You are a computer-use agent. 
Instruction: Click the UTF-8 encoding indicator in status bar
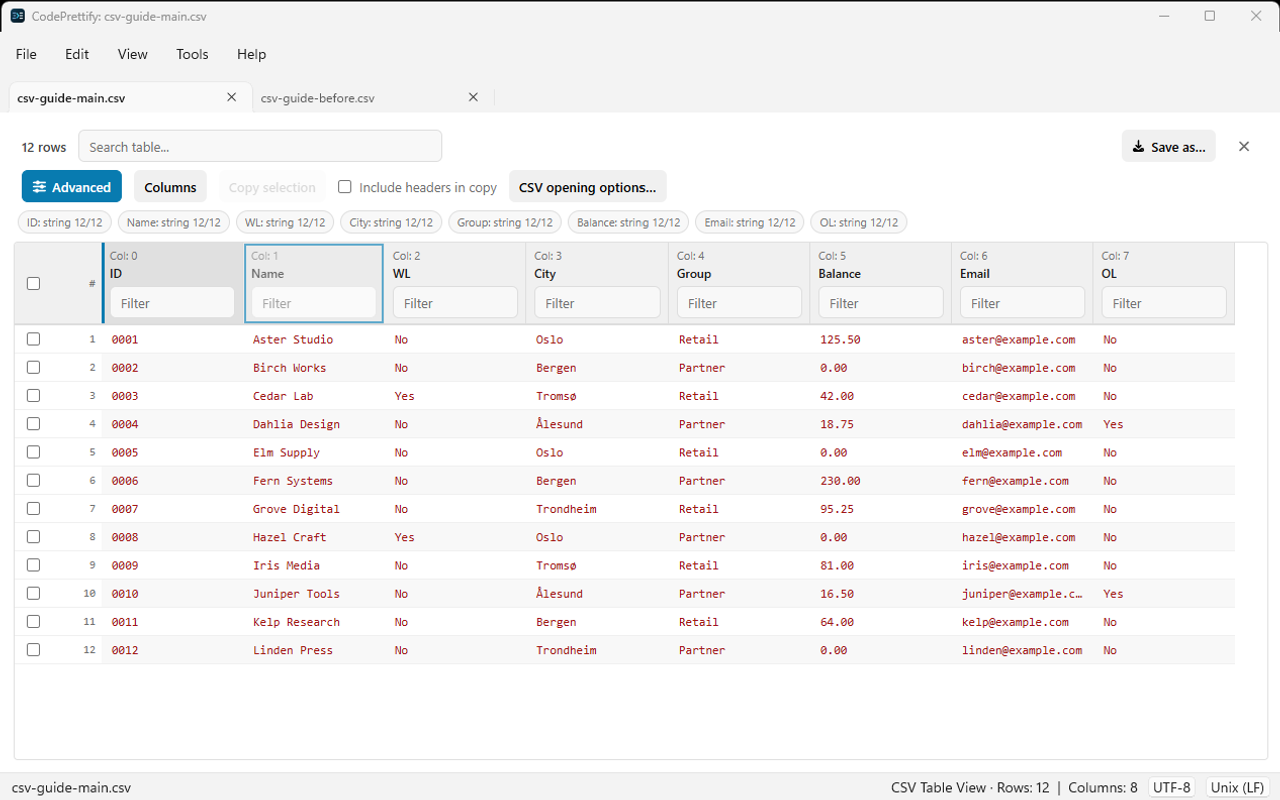[1172, 787]
